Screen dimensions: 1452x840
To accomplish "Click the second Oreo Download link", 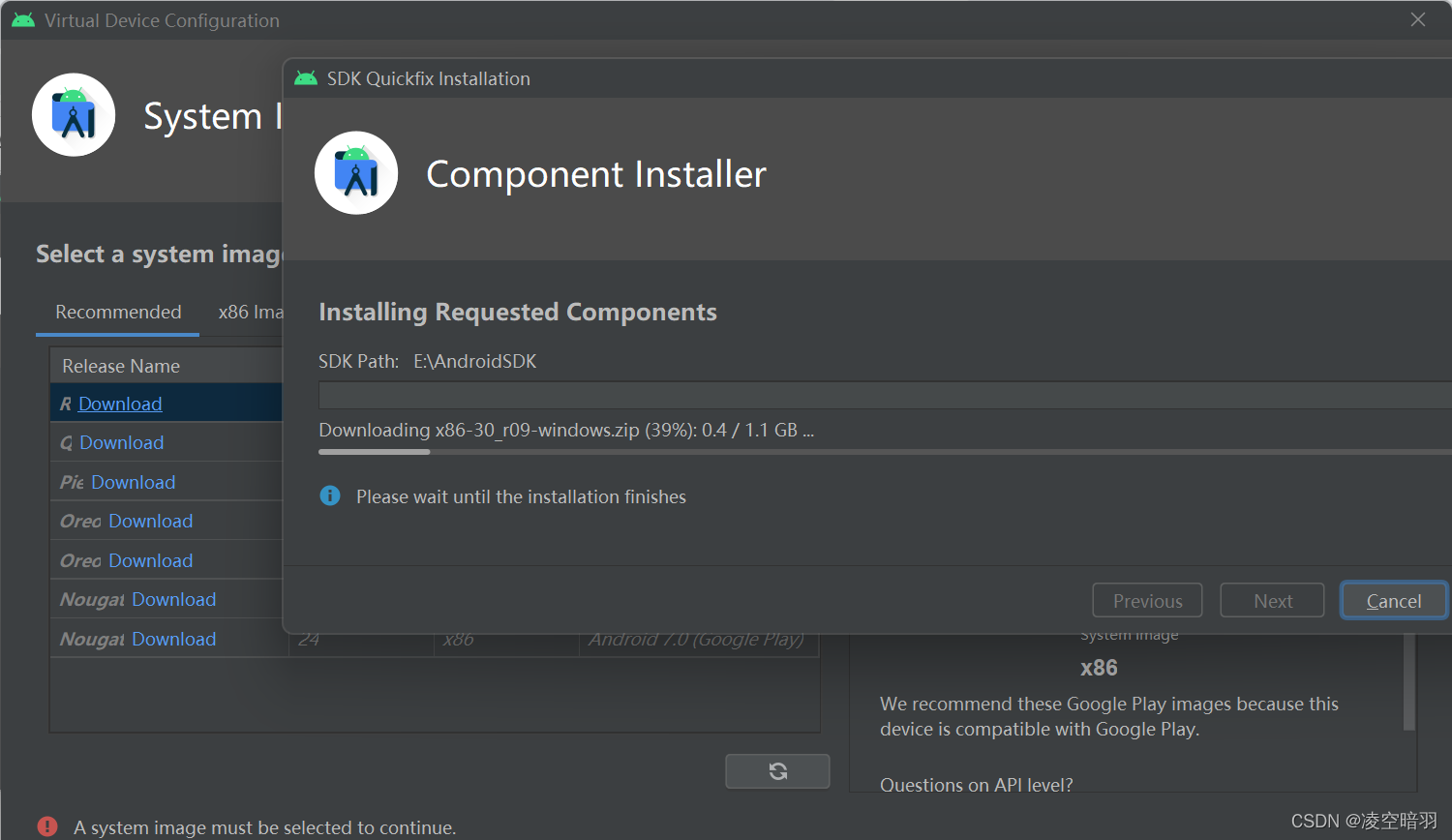I will click(151, 560).
